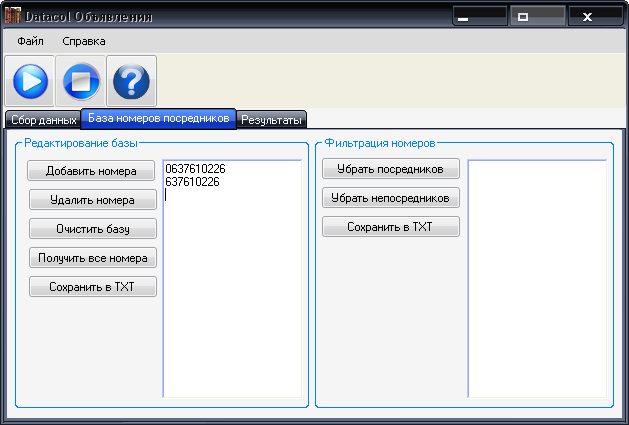629x425 pixels.
Task: Click the Удалить номера button
Action: pos(93,200)
